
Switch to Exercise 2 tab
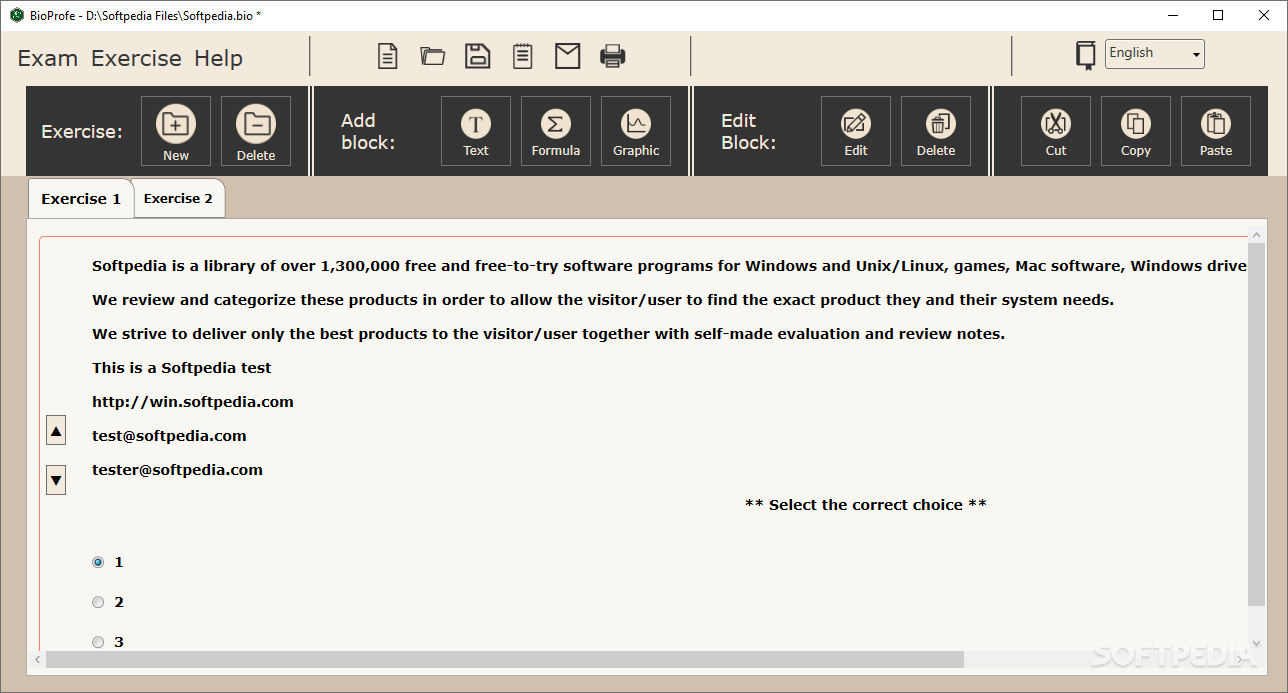(x=178, y=198)
